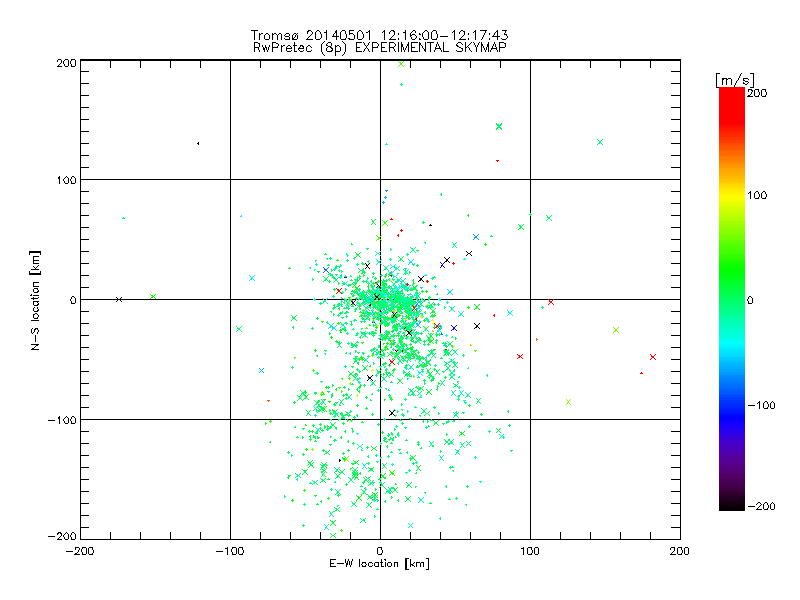Screen dimensions: 800x600
Task: Click the colorbar tick label '-100'
Action: 761,405
